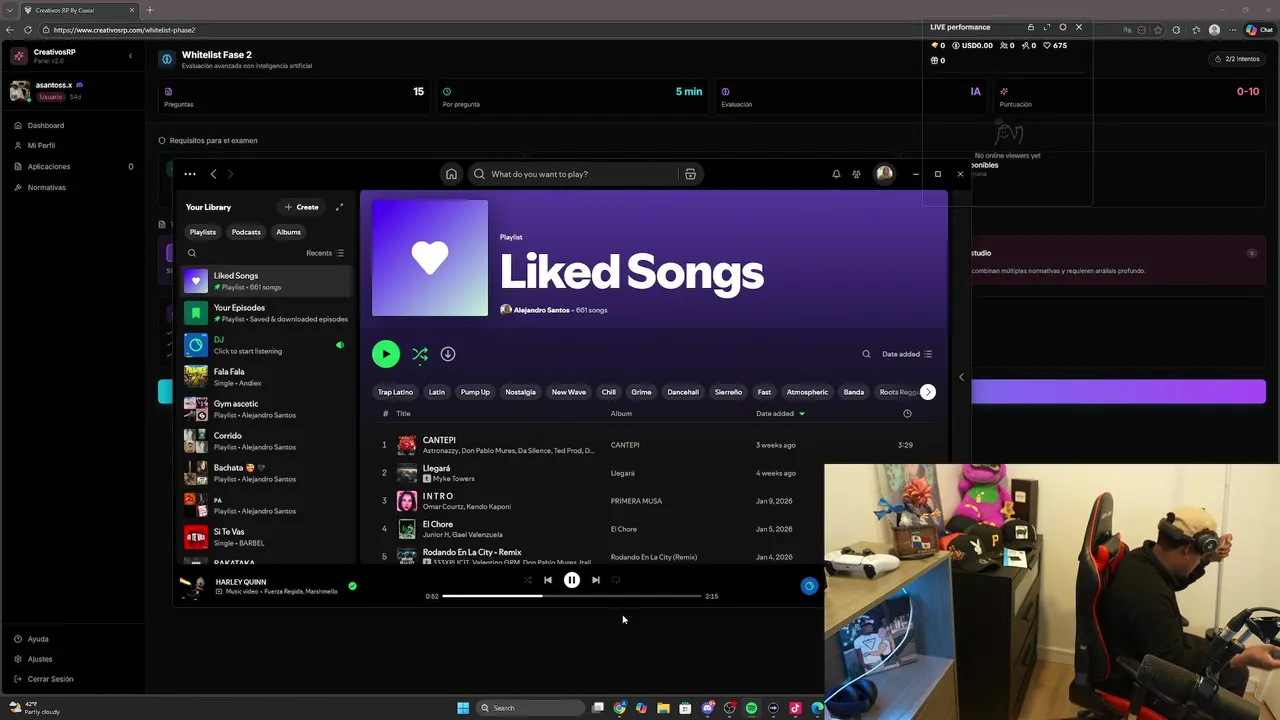Screen dimensions: 1280x720
Task: Open the three-dot Spotify menu
Action: [x=189, y=174]
